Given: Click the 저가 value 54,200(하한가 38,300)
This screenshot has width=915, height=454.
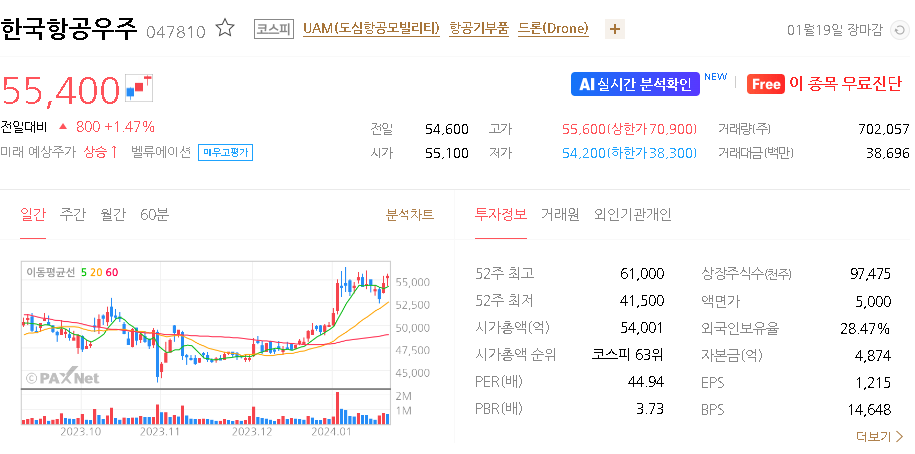Looking at the screenshot, I should [x=630, y=153].
